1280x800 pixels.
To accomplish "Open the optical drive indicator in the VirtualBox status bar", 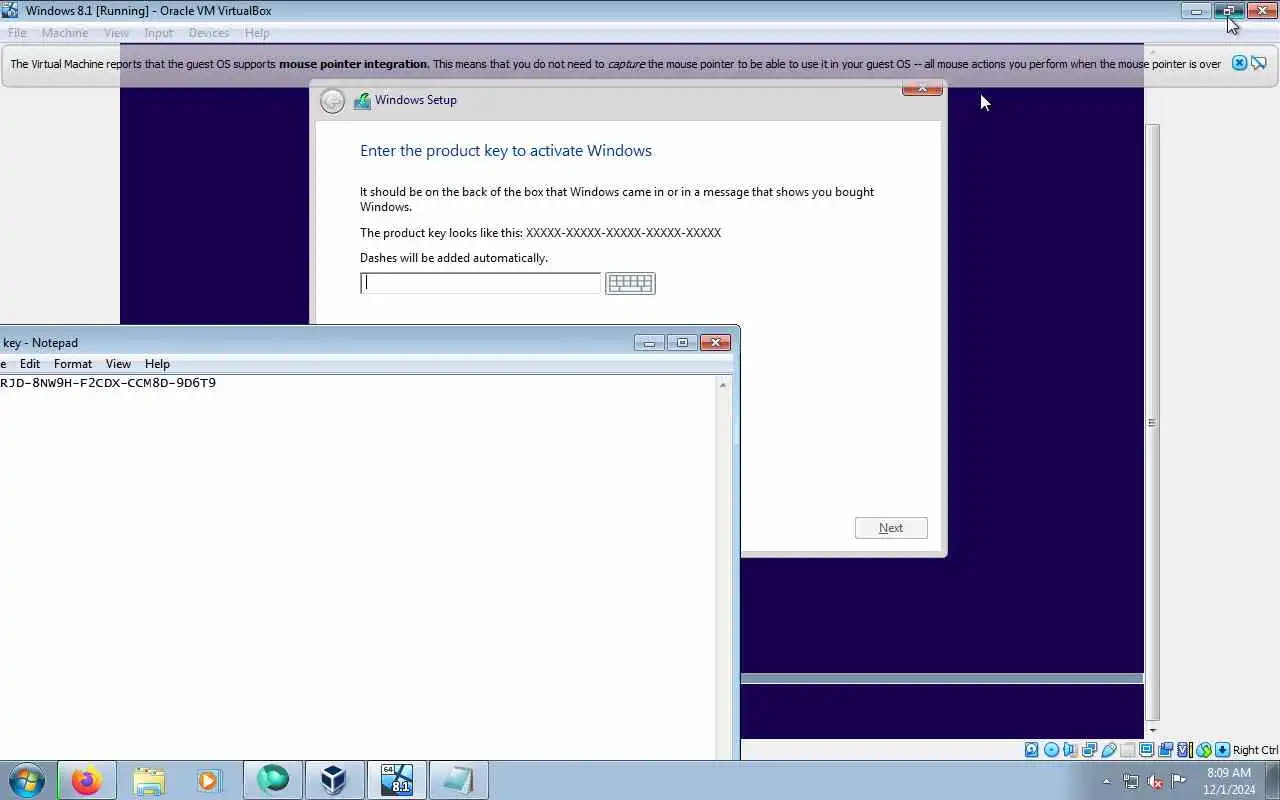I will 1051,750.
